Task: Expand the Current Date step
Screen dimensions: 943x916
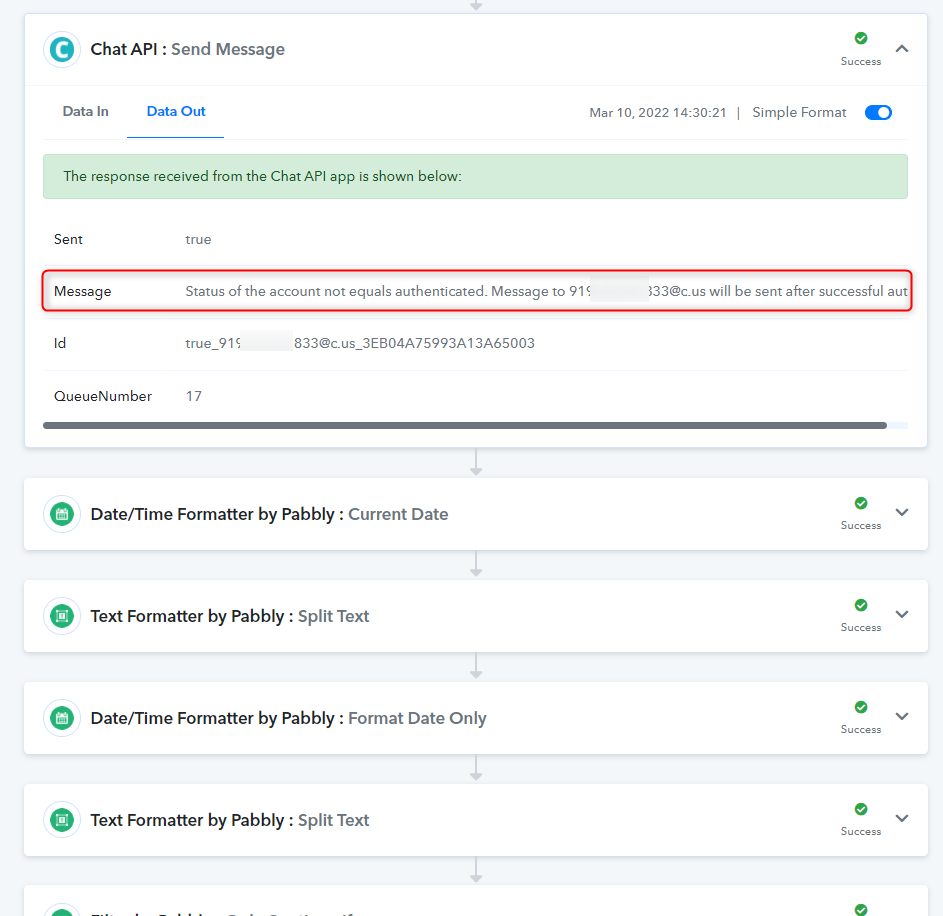Action: point(902,512)
